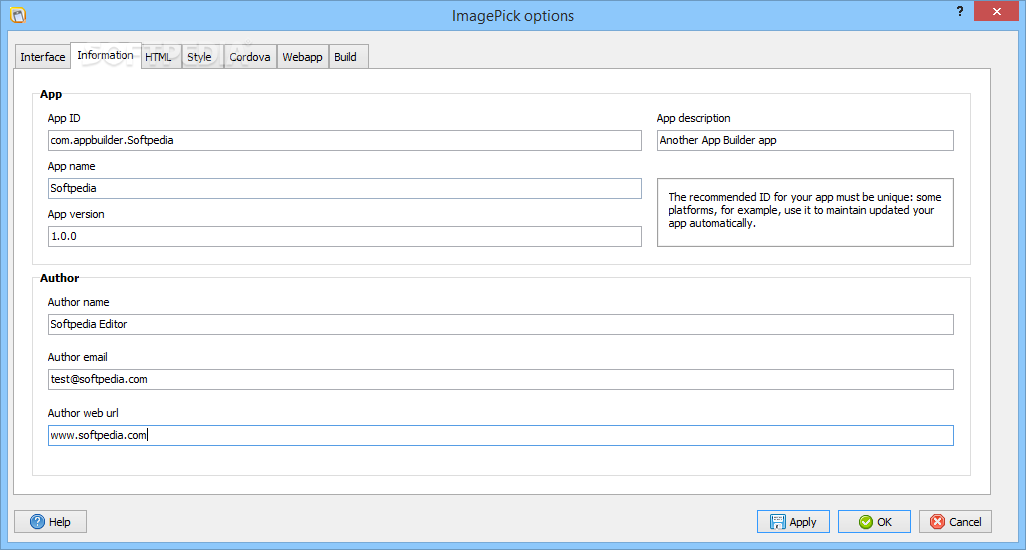
Task: Click the ImagePick app icon in title bar
Action: (18, 14)
